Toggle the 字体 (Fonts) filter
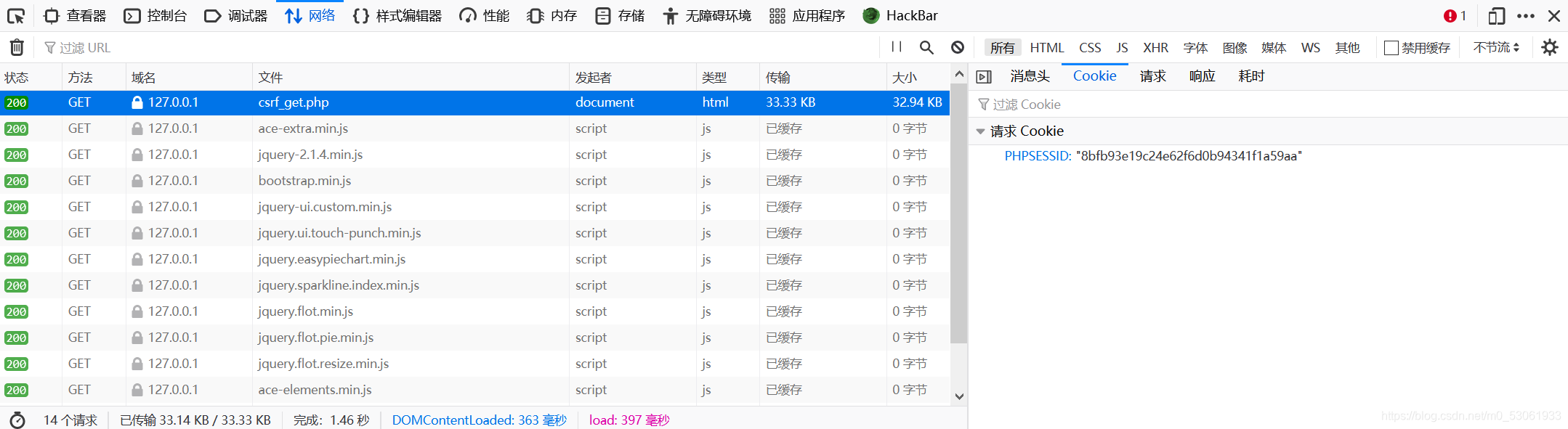The height and width of the screenshot is (429, 1568). 1195,47
